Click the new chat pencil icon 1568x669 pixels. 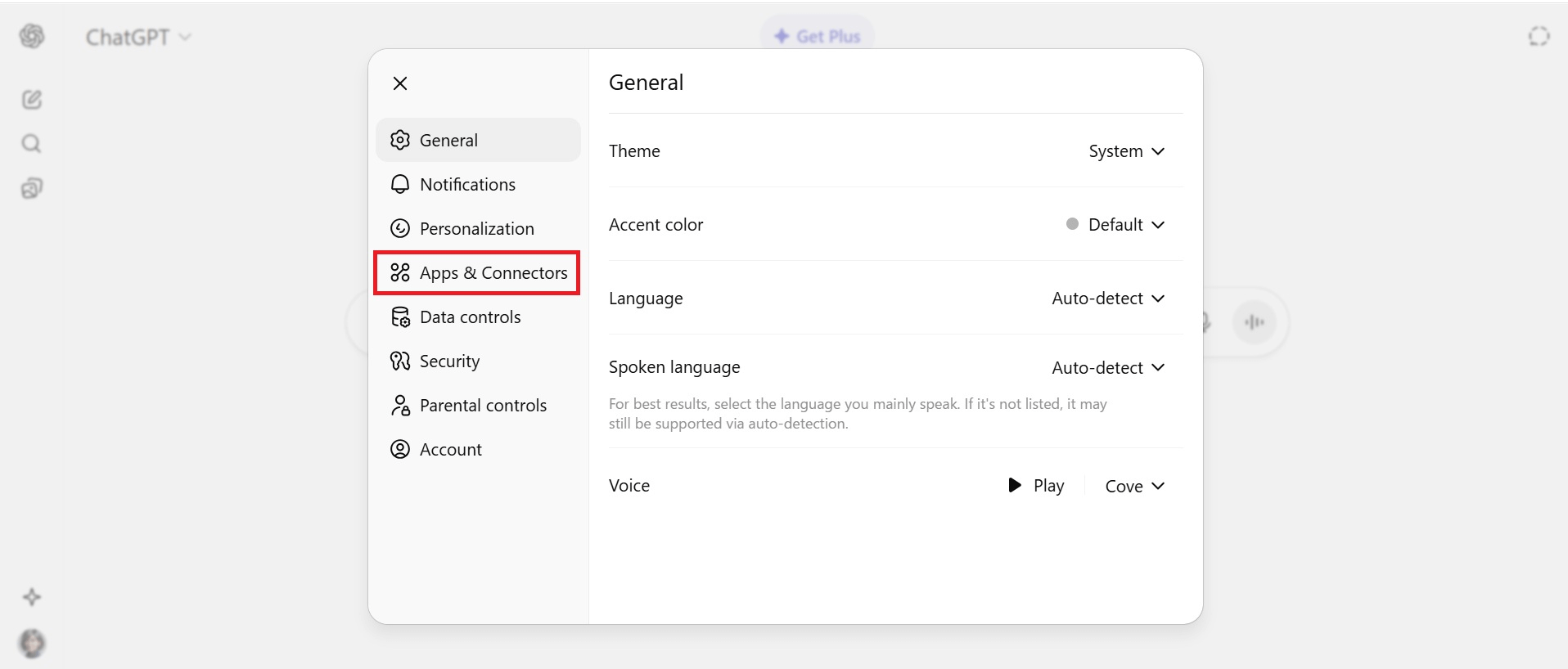click(x=32, y=100)
